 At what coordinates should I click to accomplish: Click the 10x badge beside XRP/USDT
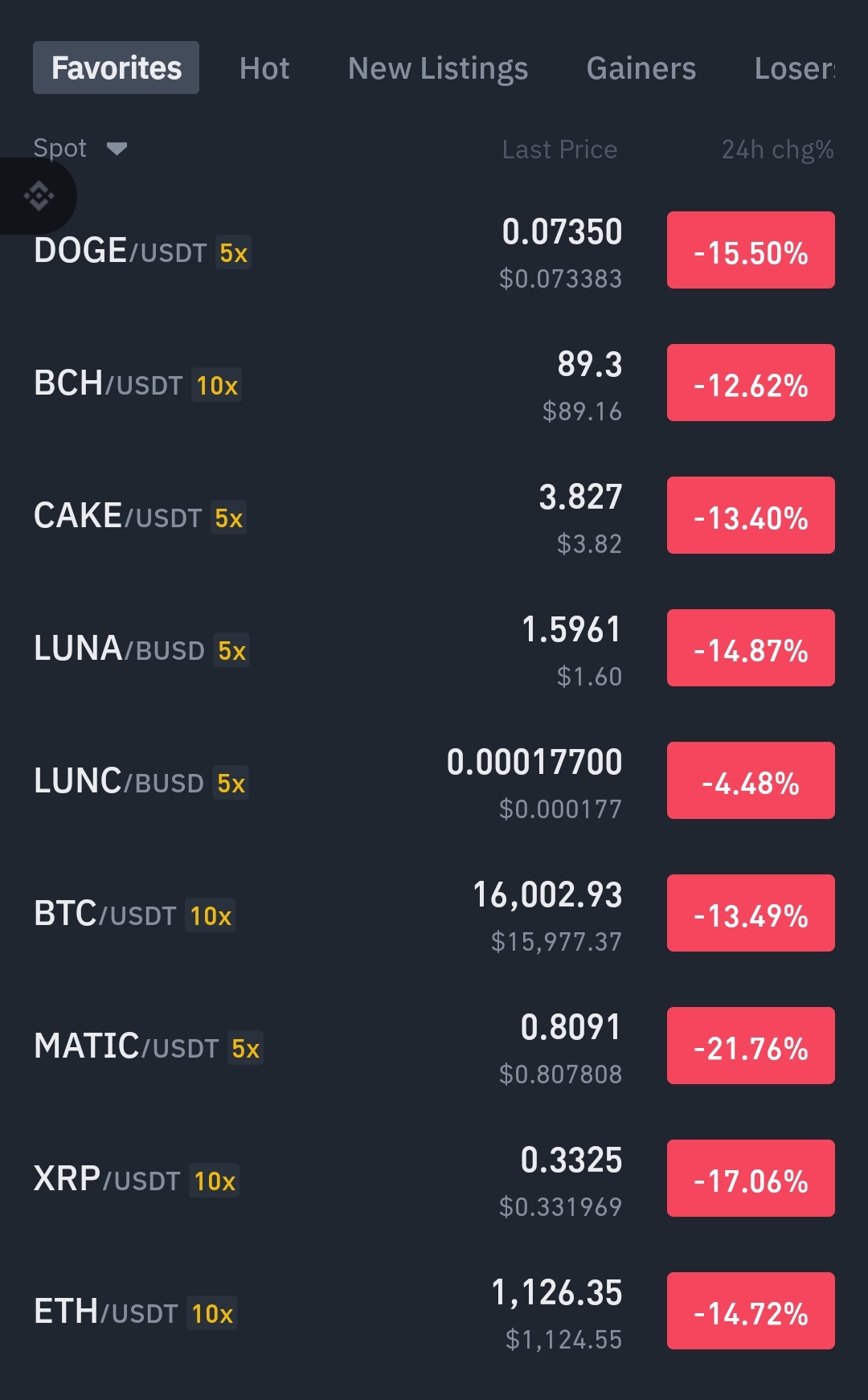(215, 1181)
